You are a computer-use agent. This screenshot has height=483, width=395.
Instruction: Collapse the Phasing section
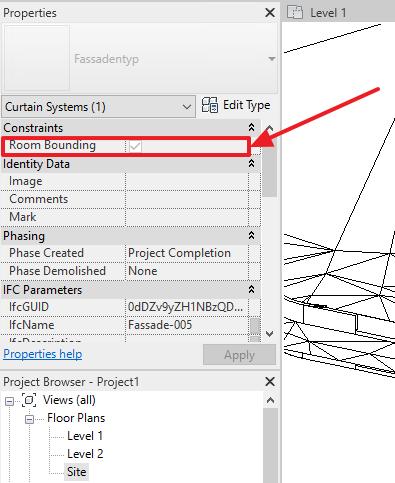[251, 235]
